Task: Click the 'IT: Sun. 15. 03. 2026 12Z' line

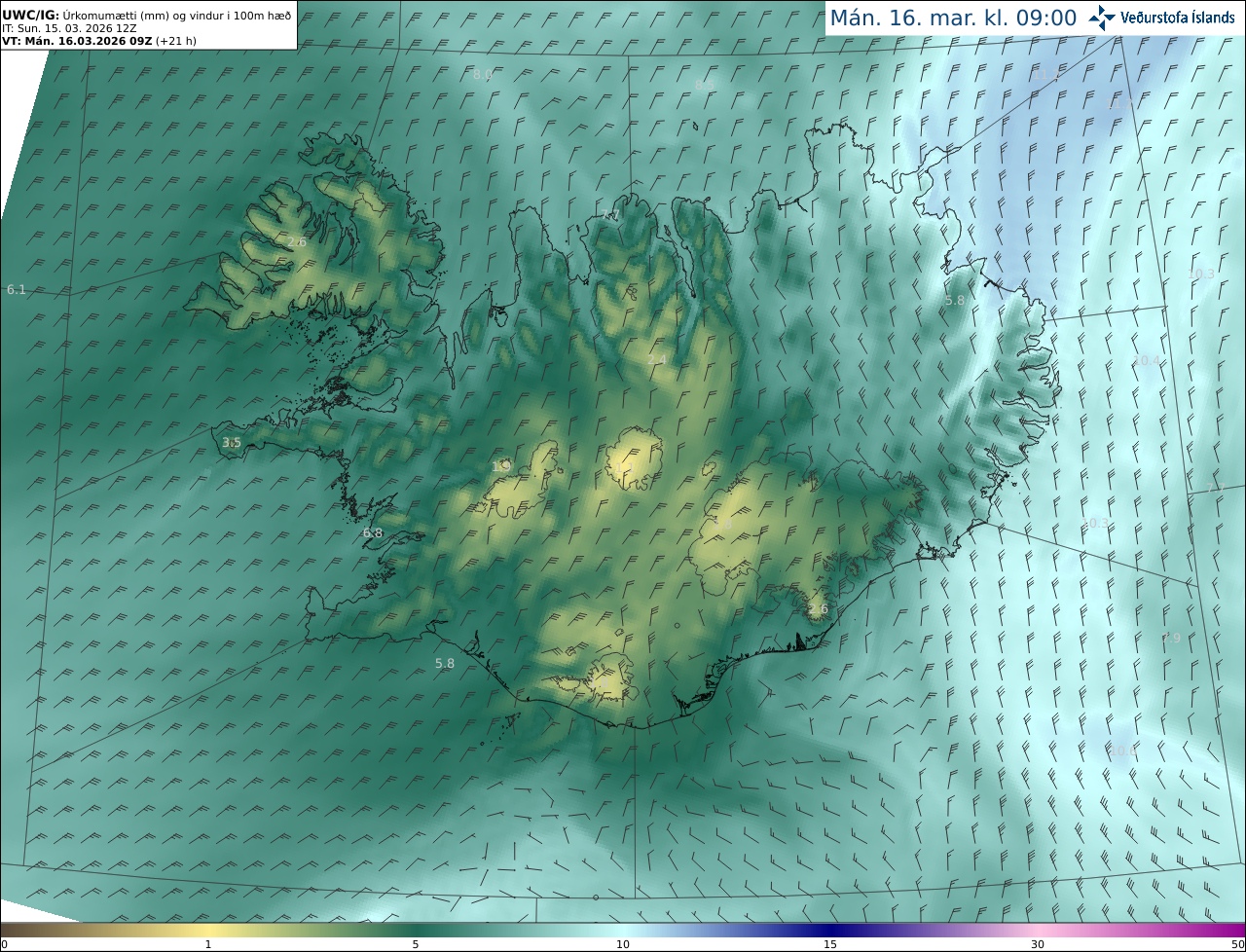Action: tap(69, 28)
